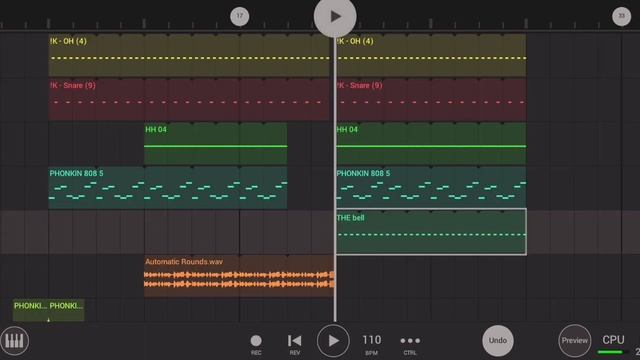640x360 pixels.
Task: Select the second PHONKIN 808 5 clip
Action: pos(431,188)
